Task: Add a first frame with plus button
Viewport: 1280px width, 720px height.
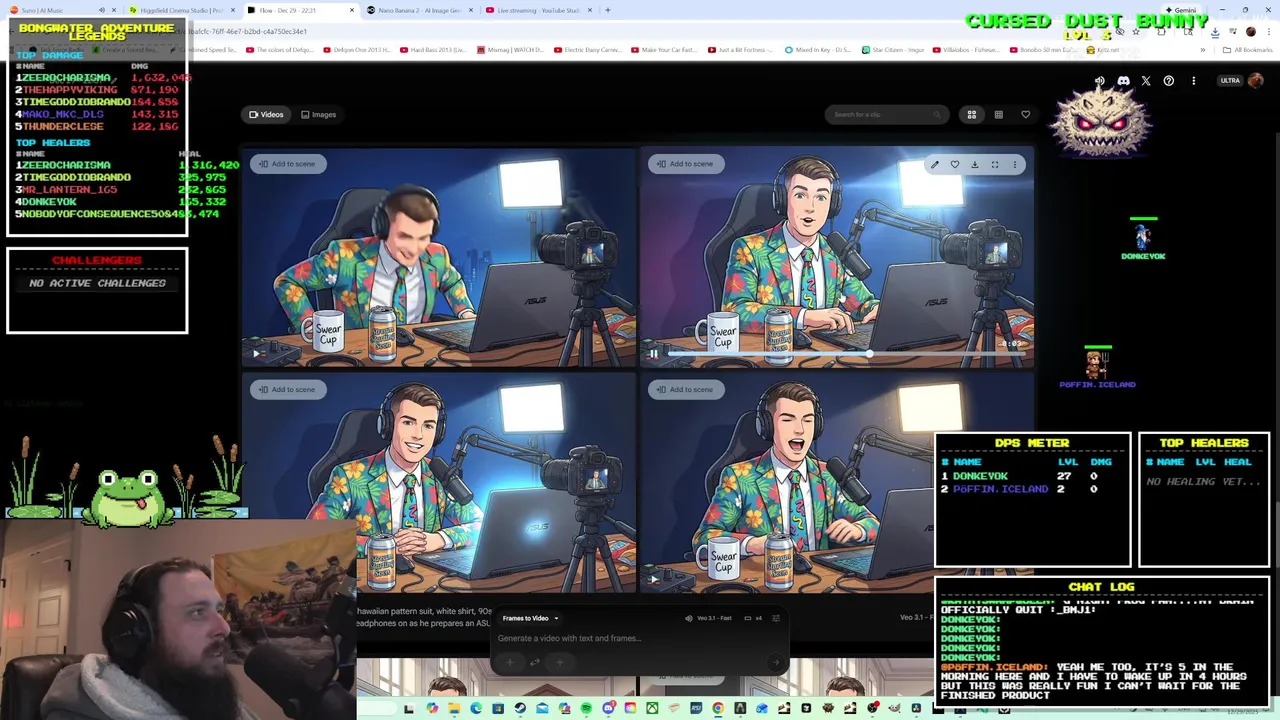Action: coord(510,662)
